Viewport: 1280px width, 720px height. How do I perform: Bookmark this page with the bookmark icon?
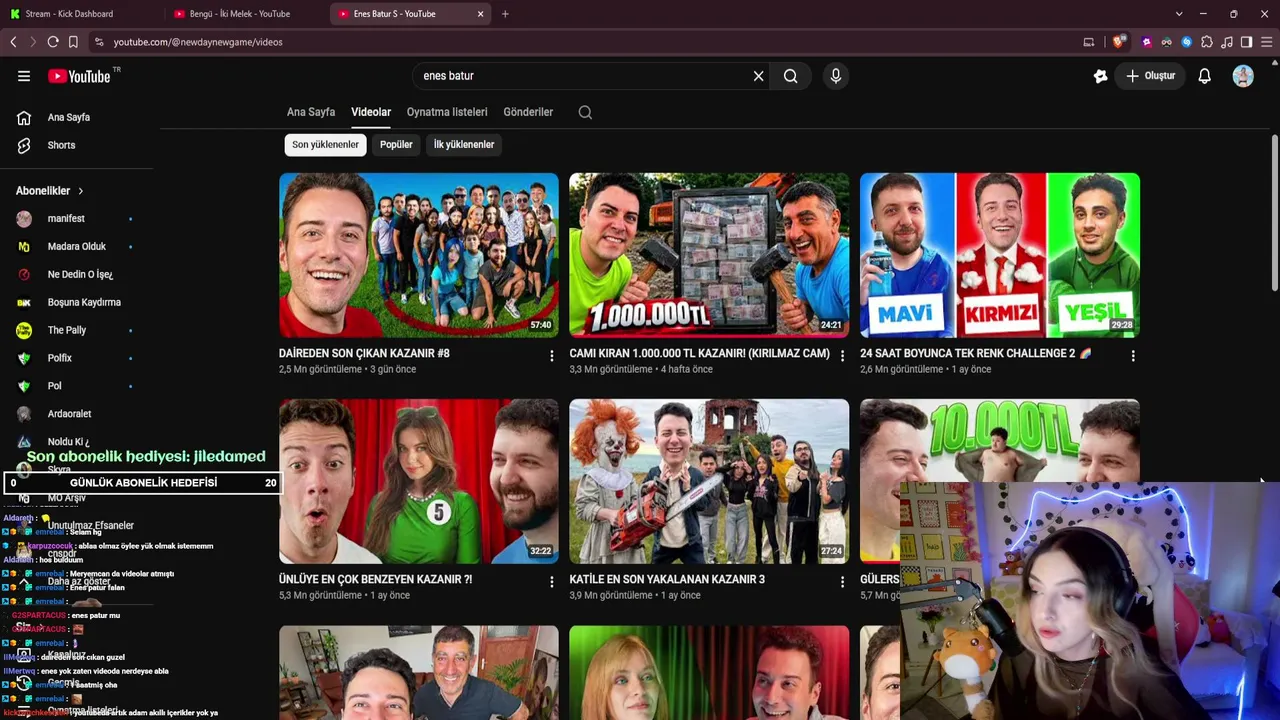click(x=73, y=42)
